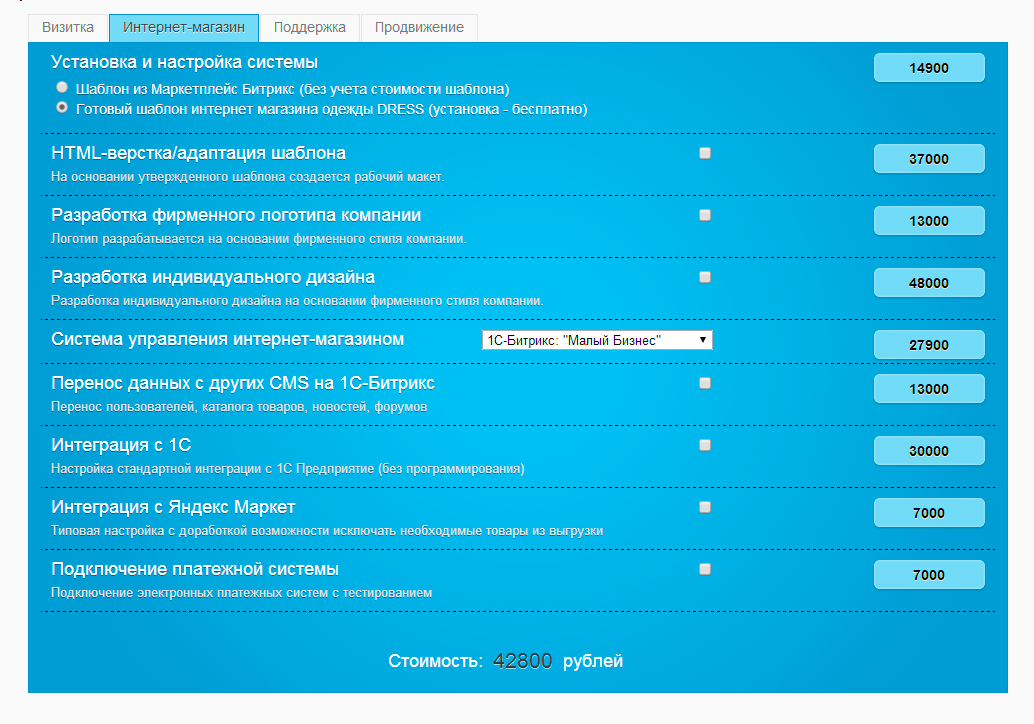This screenshot has height=724, width=1034.
Task: Go to the Продвижение tab
Action: point(419,27)
